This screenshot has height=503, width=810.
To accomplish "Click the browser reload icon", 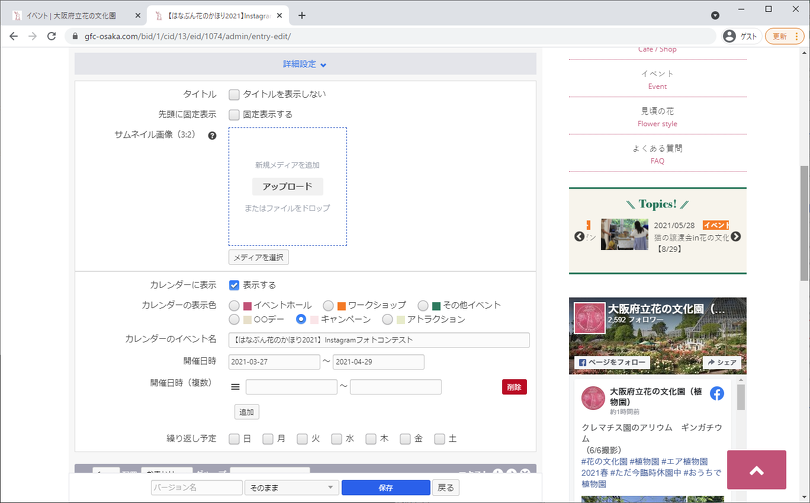I will point(52,36).
